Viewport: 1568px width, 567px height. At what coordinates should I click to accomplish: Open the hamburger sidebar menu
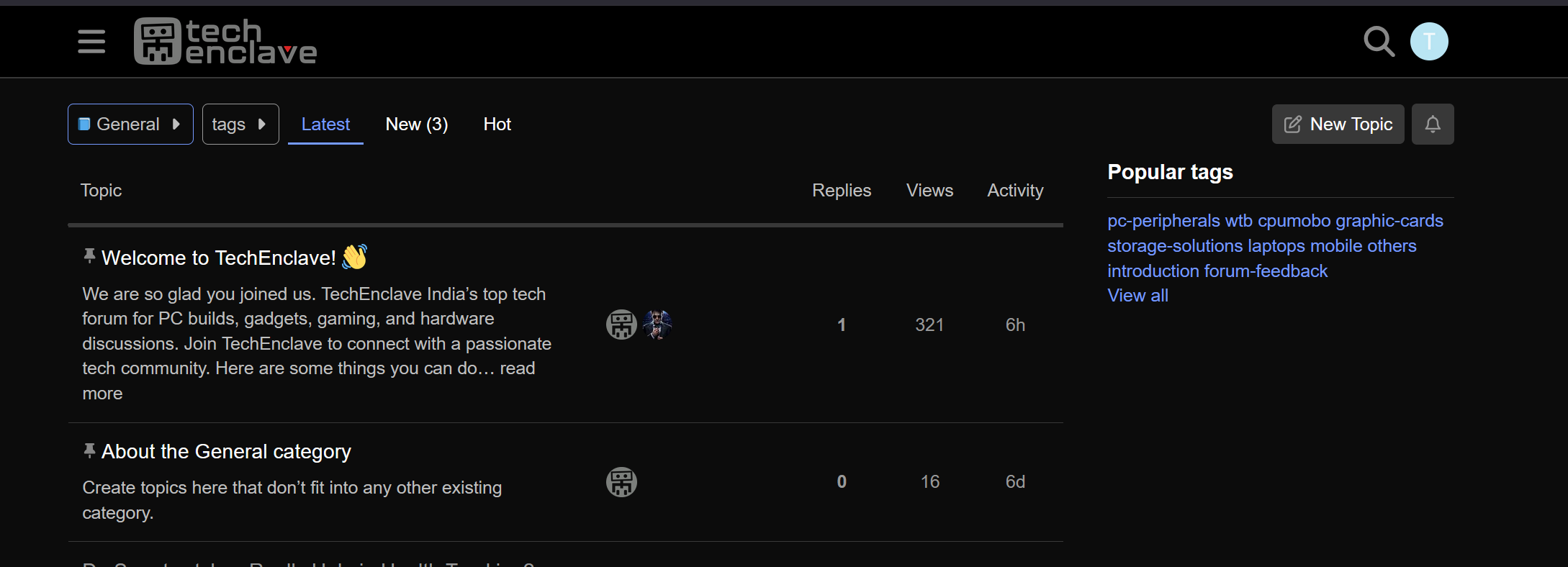(x=91, y=42)
